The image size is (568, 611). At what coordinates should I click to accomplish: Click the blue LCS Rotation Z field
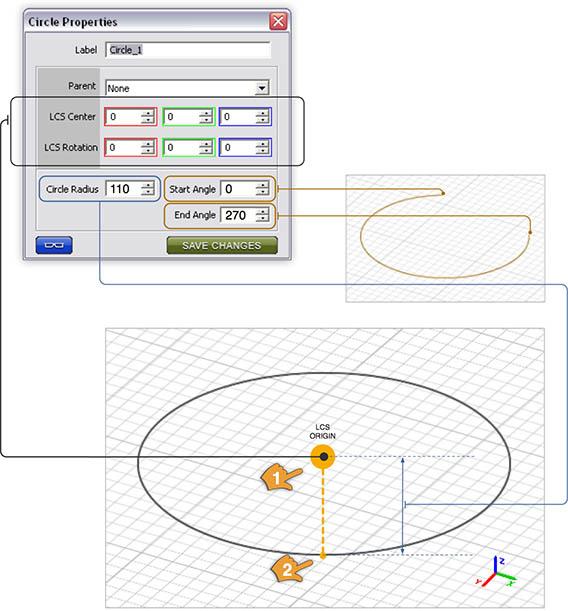(x=245, y=147)
